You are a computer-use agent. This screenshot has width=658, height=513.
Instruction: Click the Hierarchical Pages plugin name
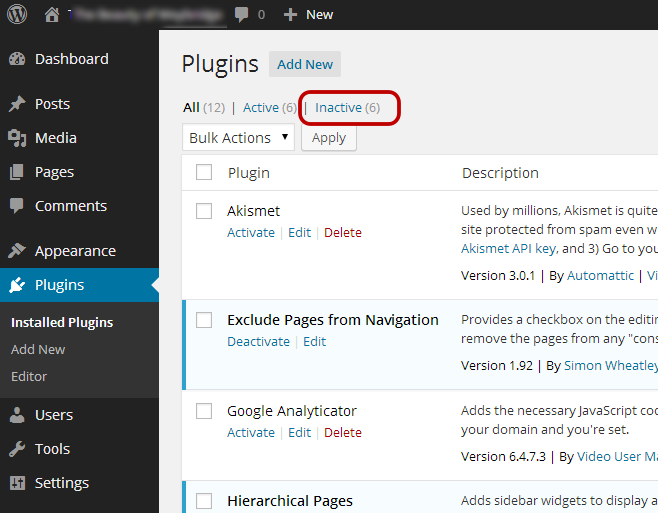[290, 501]
